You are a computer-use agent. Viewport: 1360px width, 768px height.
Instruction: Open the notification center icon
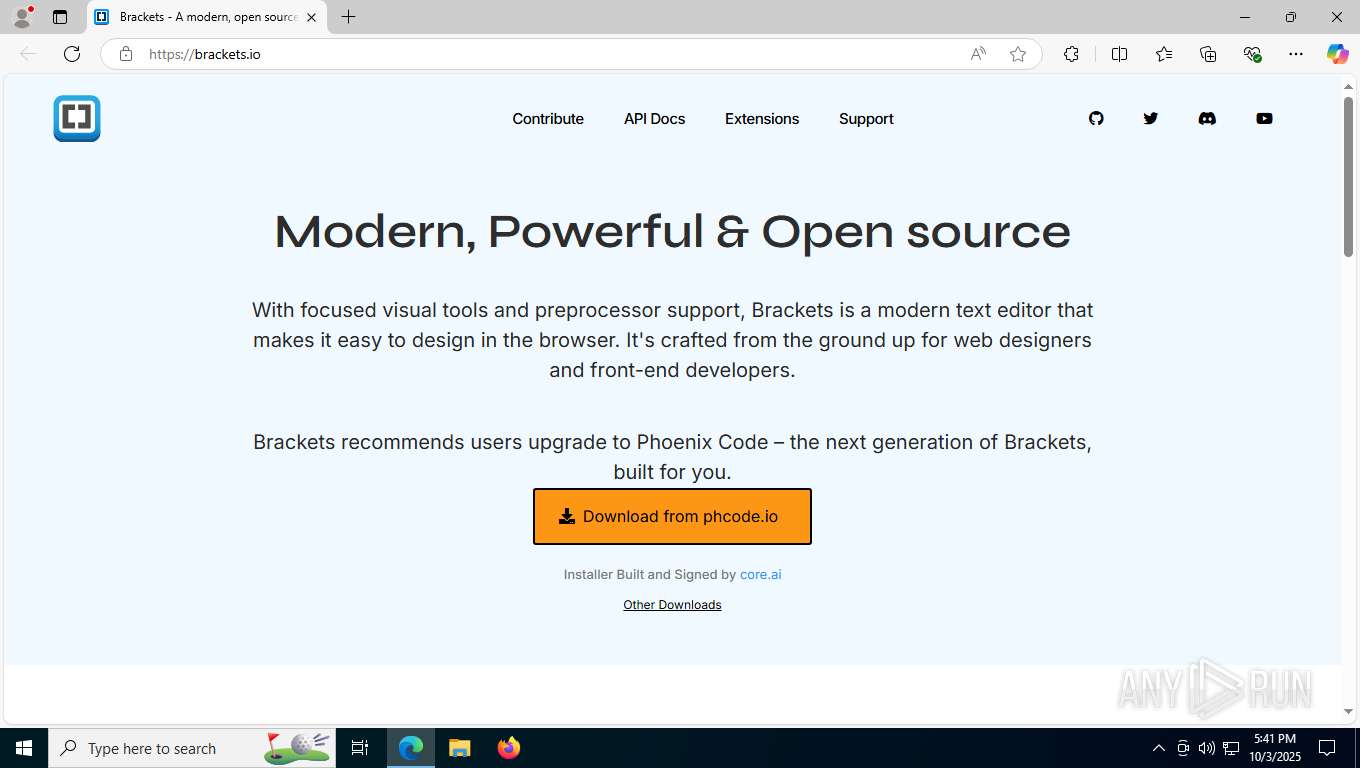(1327, 748)
